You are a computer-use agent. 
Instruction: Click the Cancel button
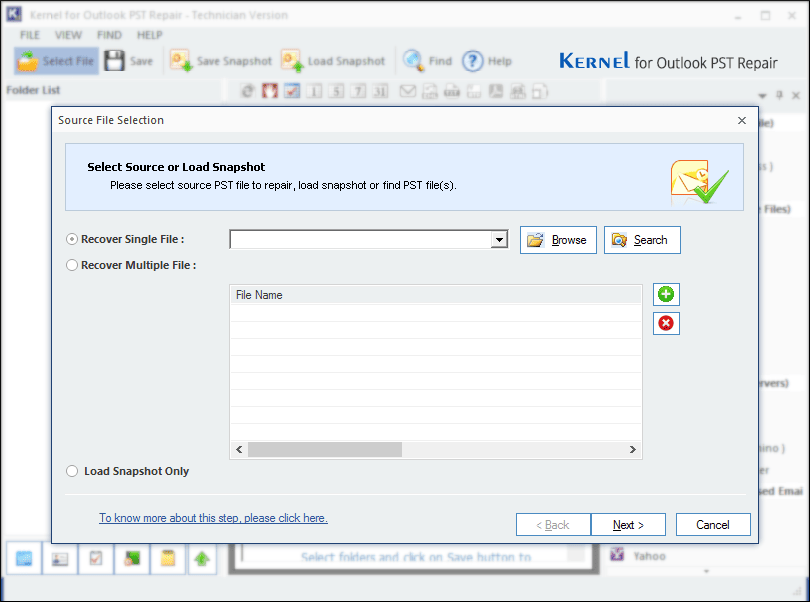pos(713,525)
